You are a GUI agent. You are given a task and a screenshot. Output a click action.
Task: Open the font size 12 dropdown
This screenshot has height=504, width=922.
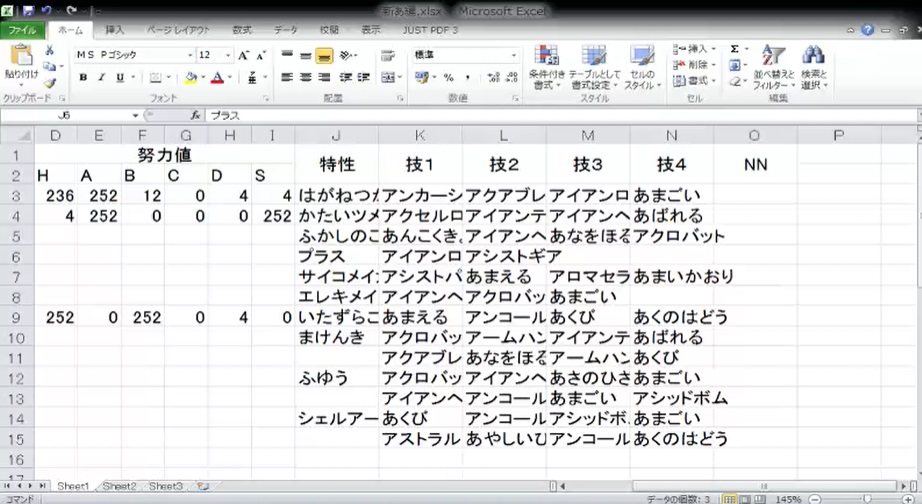coord(228,55)
